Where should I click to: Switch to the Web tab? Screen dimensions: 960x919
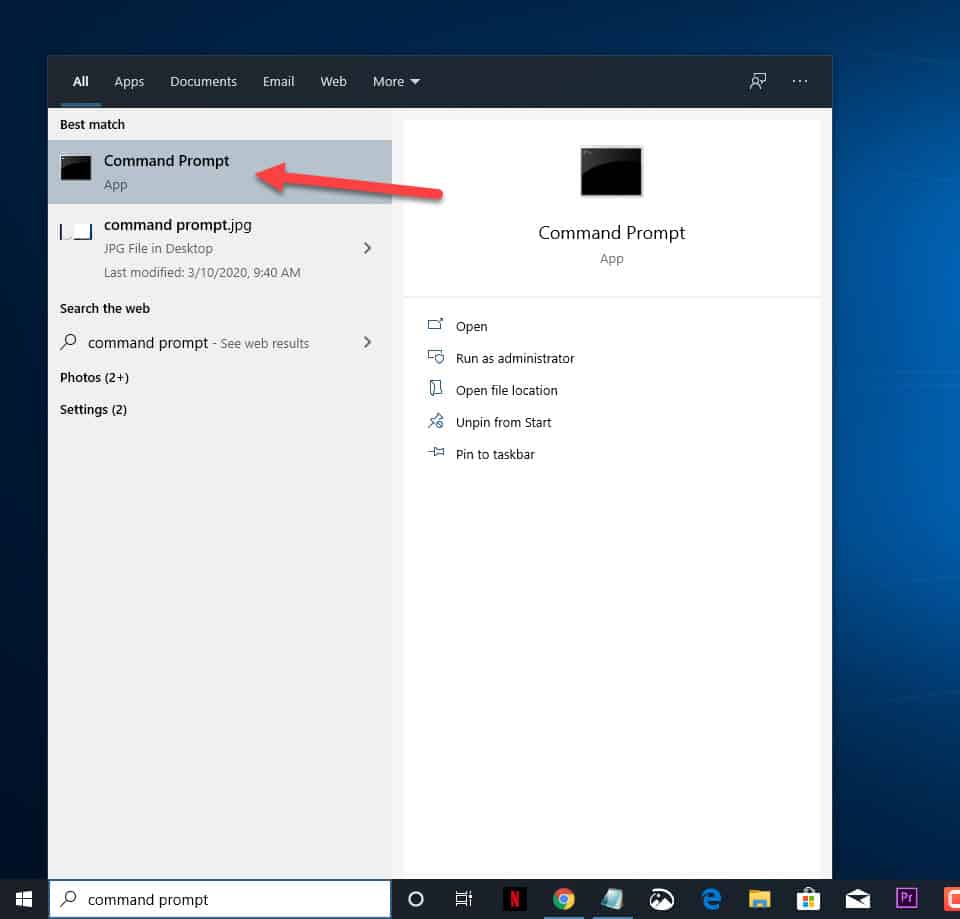point(333,81)
